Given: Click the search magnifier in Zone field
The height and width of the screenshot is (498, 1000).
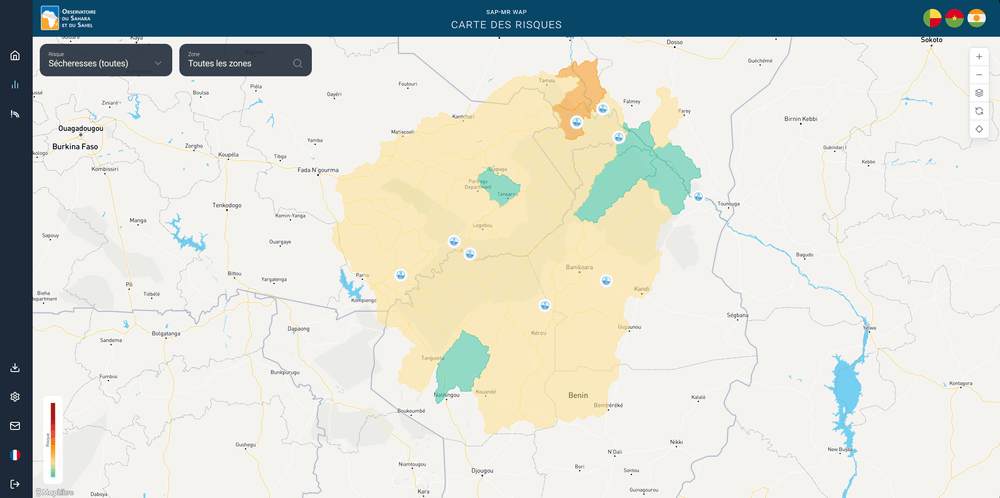Looking at the screenshot, I should tap(297, 63).
